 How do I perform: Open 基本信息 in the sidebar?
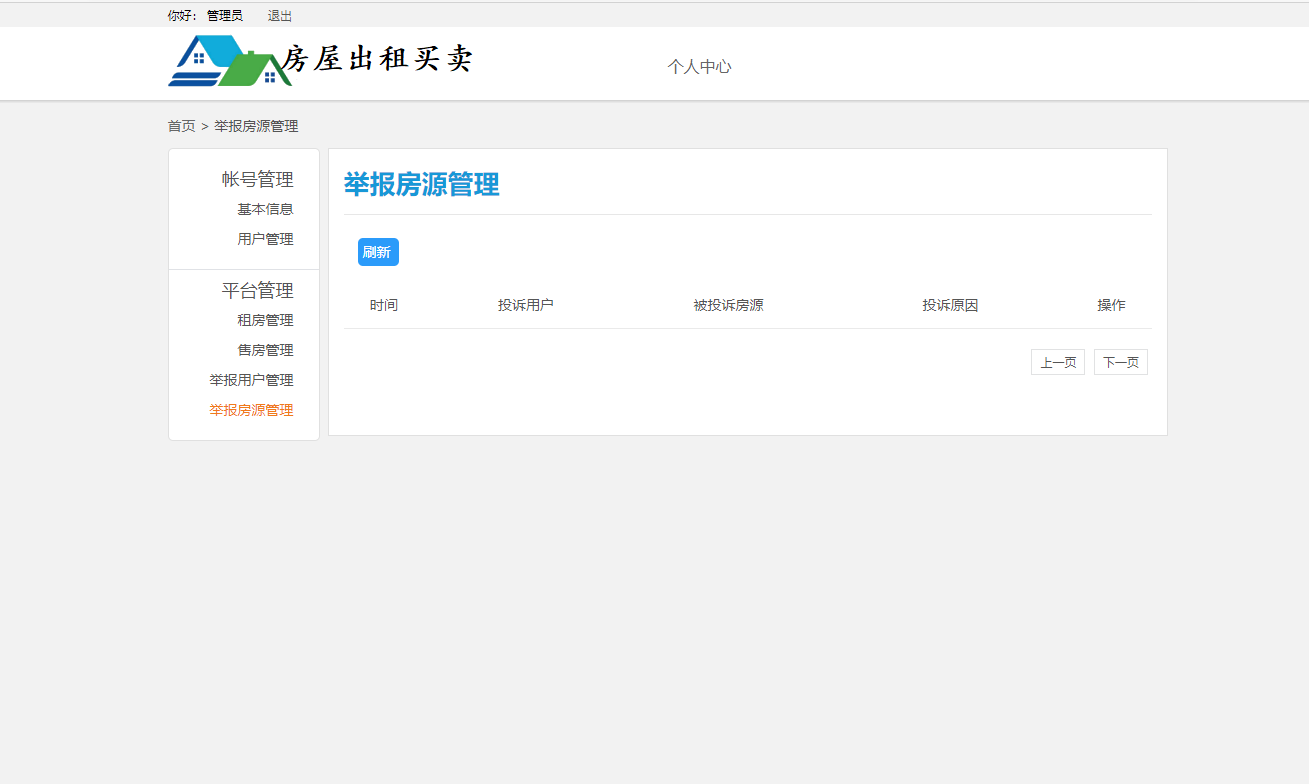(265, 208)
